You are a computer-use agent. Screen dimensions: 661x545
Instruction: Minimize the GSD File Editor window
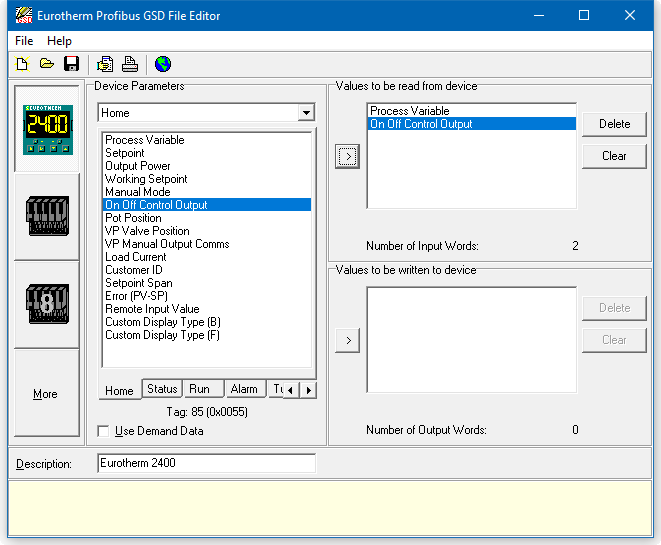tap(539, 16)
